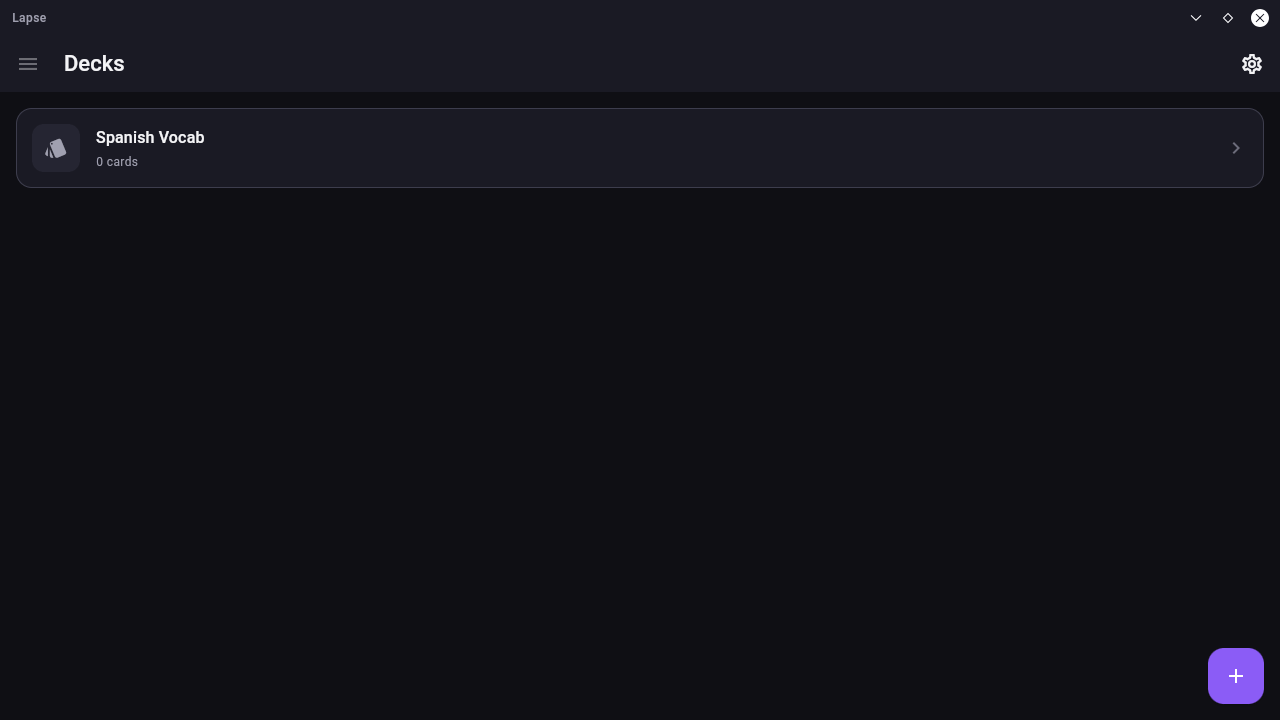This screenshot has width=1280, height=720.
Task: Click blank header space beside Decks title
Action: pyautogui.click(x=680, y=64)
